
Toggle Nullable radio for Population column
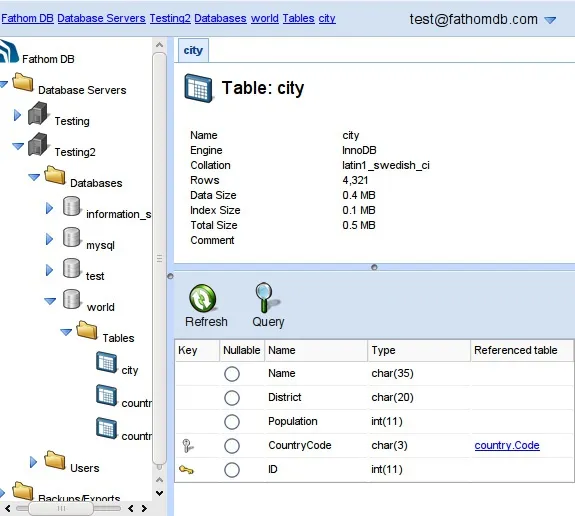coord(232,422)
